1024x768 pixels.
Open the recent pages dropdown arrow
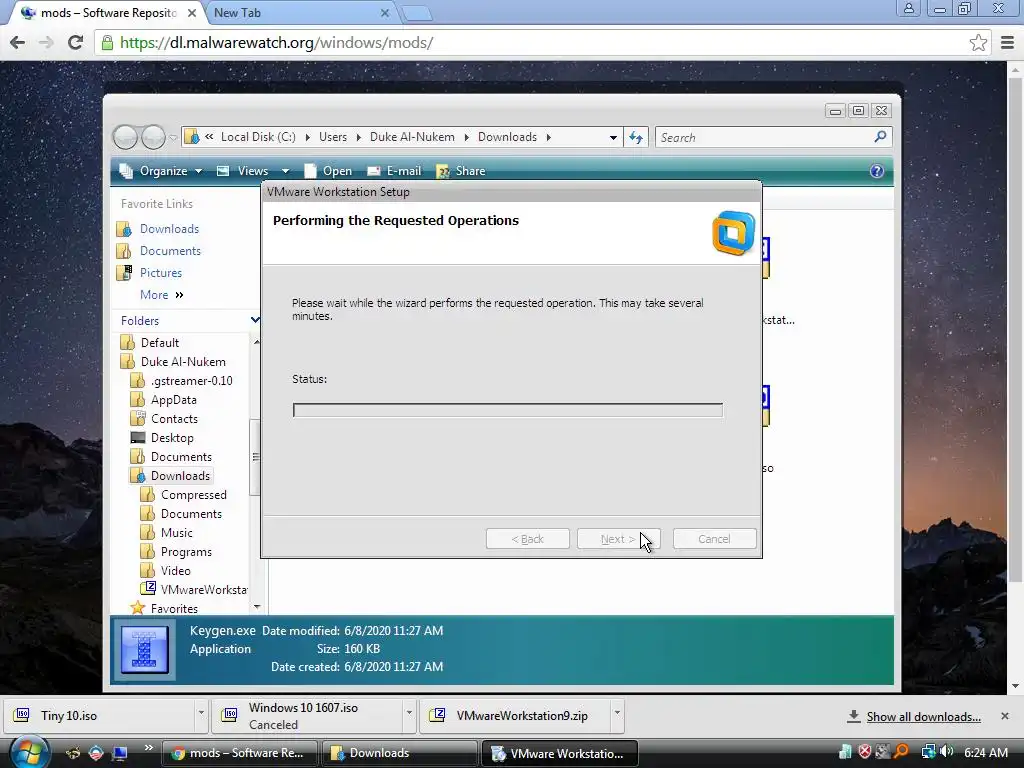pos(172,138)
